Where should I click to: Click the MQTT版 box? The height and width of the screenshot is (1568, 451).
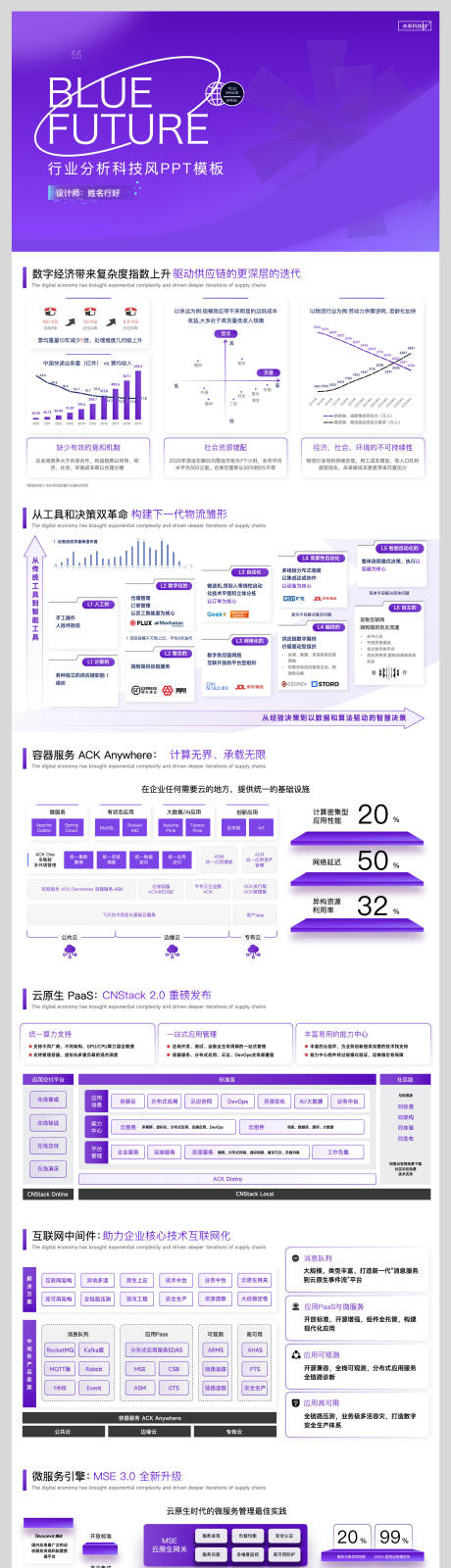(61, 1369)
